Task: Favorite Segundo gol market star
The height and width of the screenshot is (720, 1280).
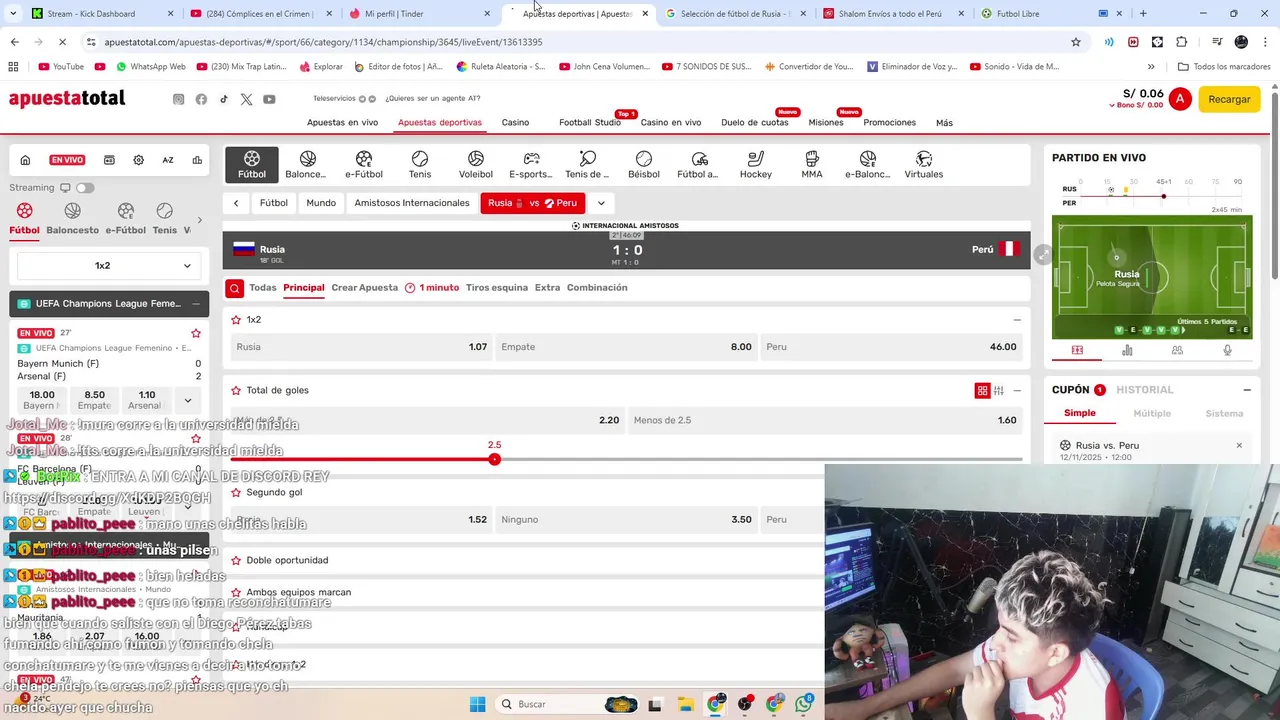Action: tap(236, 493)
